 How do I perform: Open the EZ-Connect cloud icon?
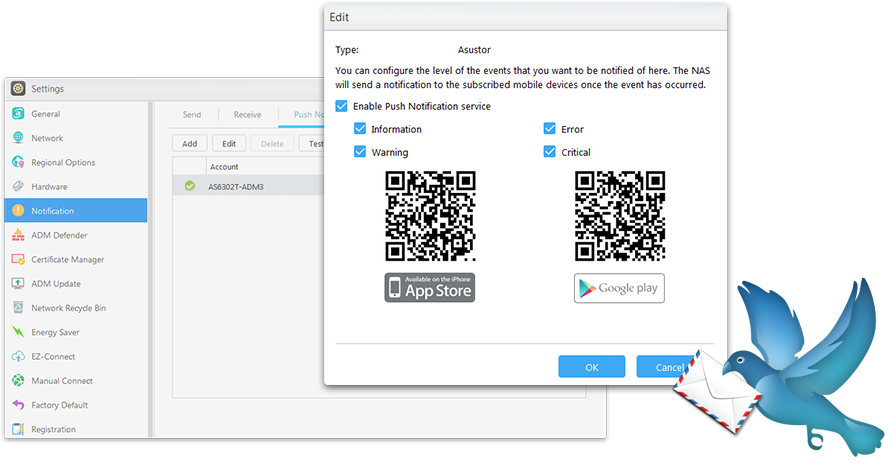18,356
